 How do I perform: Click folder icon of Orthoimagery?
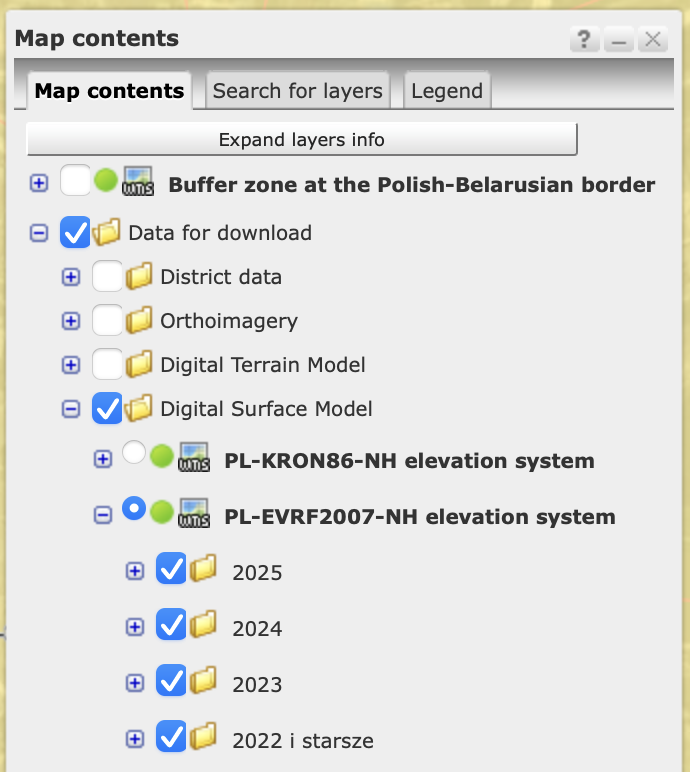click(x=139, y=320)
